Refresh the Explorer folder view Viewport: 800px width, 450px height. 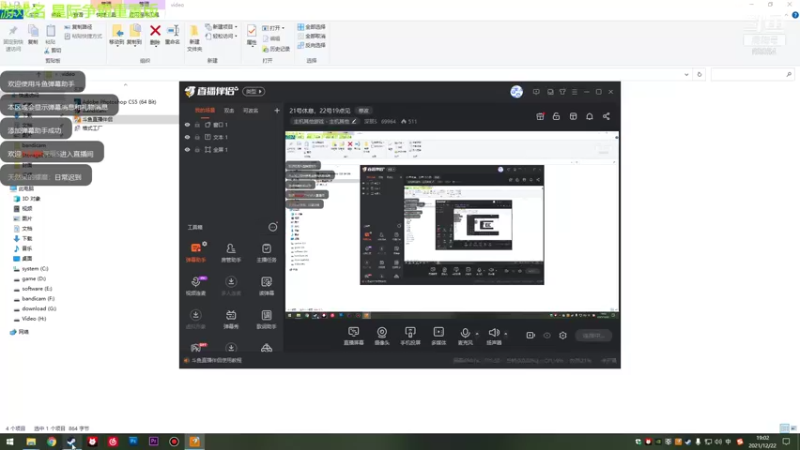tap(699, 74)
